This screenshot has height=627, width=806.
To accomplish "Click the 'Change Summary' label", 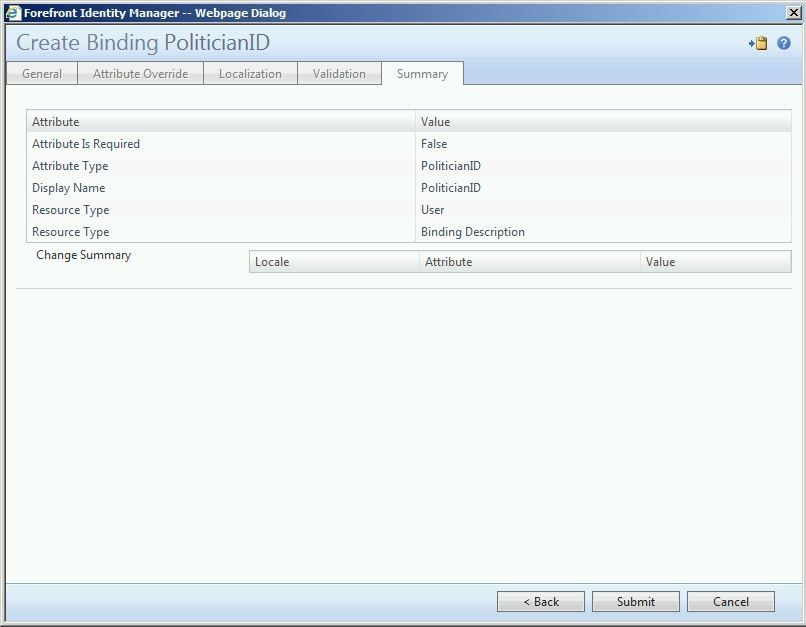I will [x=84, y=255].
